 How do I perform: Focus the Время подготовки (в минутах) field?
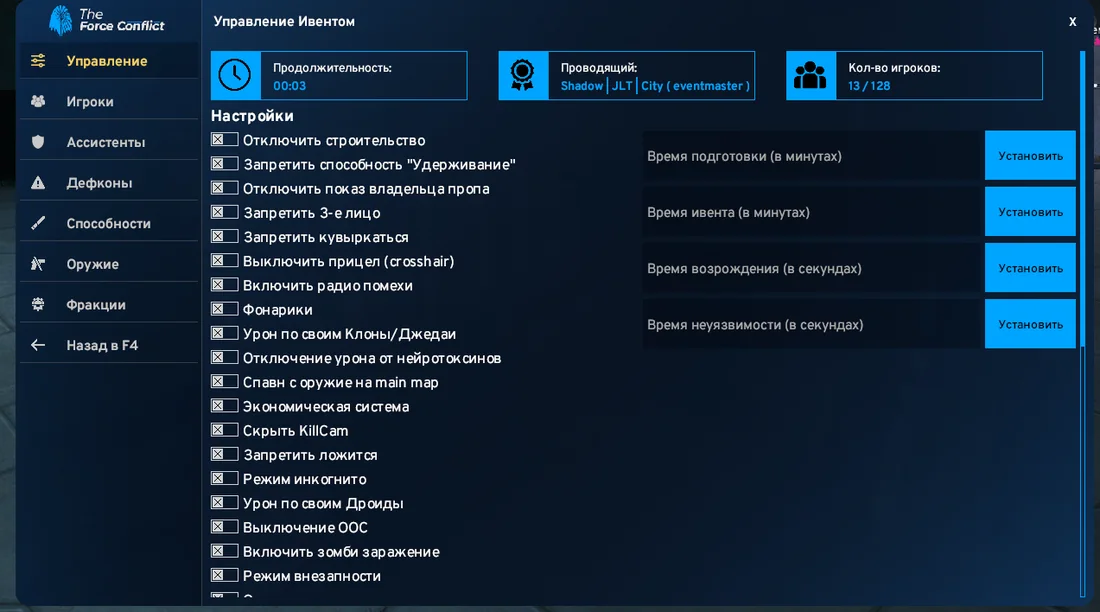click(812, 155)
